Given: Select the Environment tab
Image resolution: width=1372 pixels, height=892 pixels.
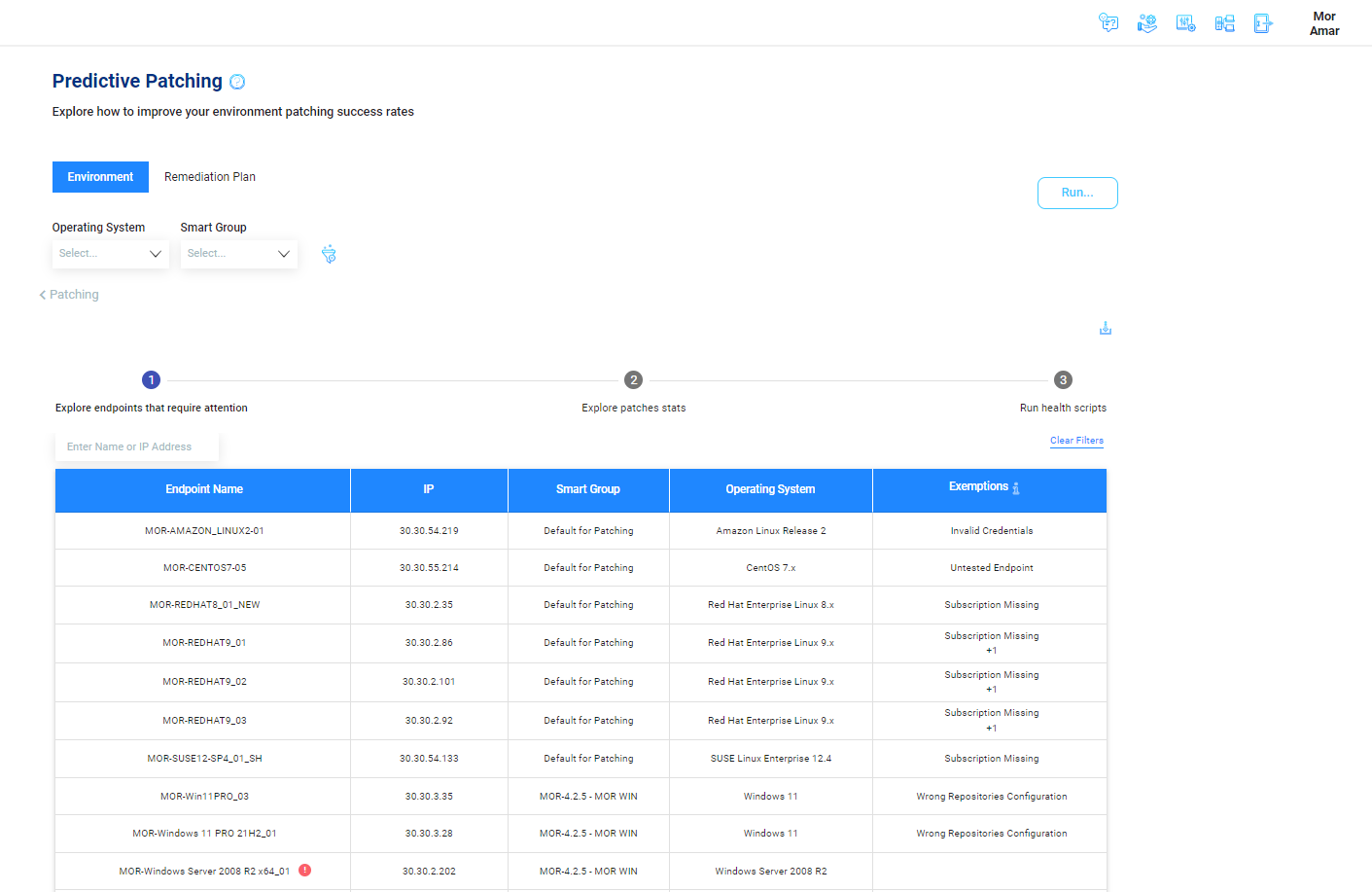Looking at the screenshot, I should coord(100,176).
